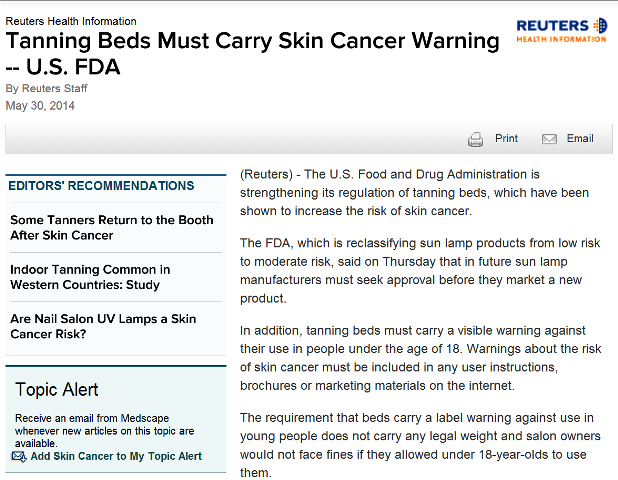Click the Receive an email from Medscape text
This screenshot has height=480, width=618.
click(x=104, y=431)
